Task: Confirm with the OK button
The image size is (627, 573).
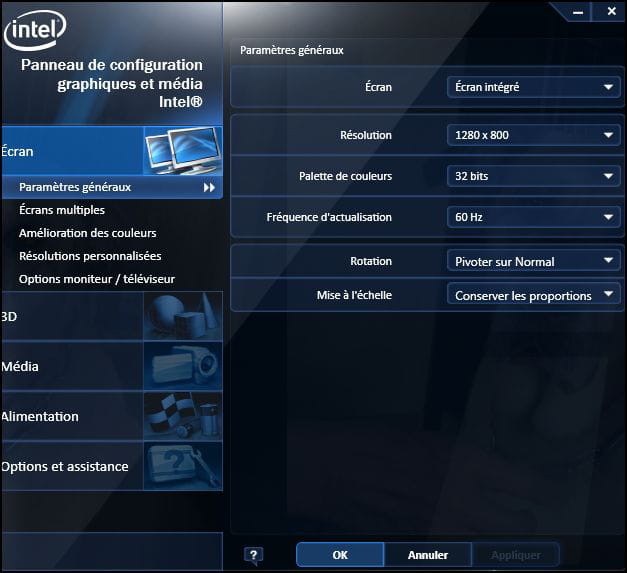Action: 340,555
